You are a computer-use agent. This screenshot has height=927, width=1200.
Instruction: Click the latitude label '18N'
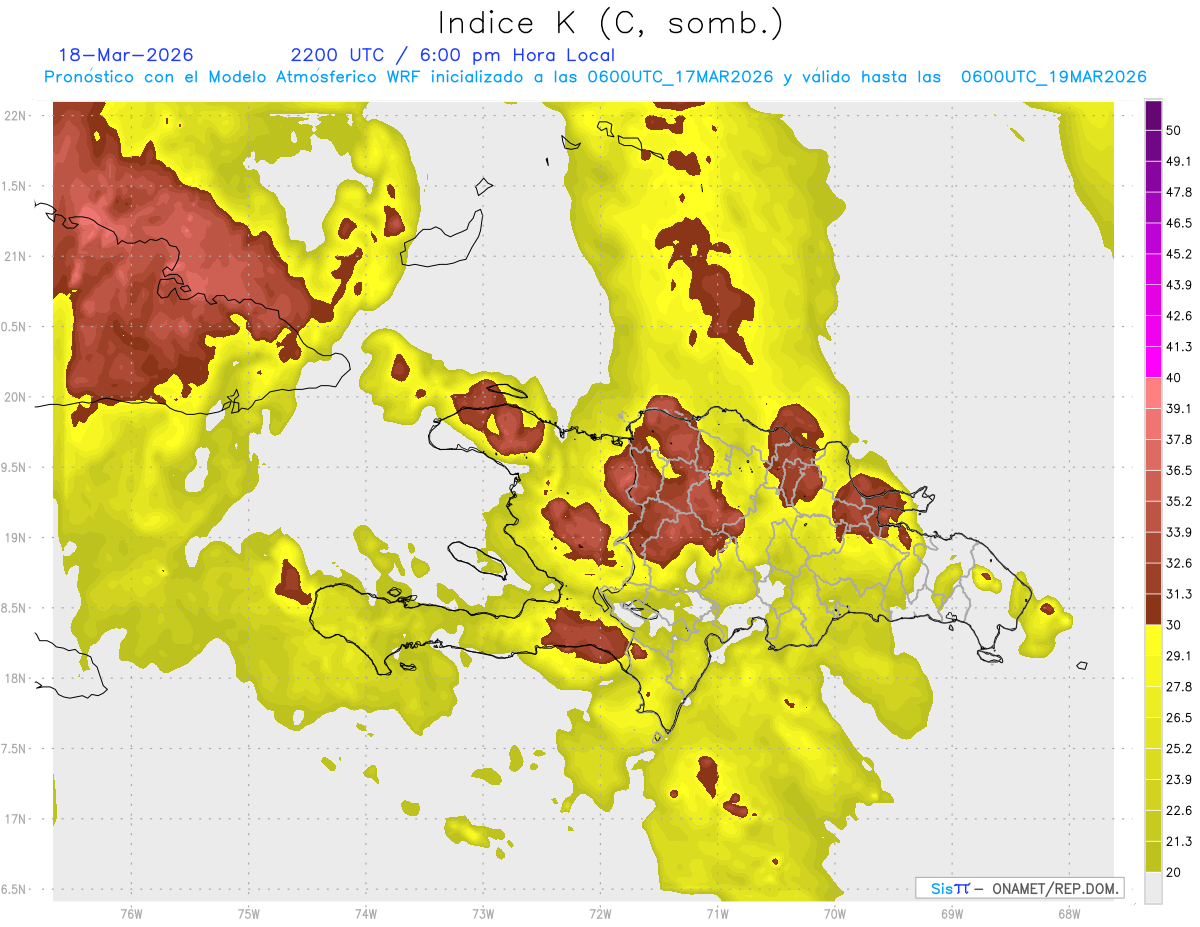pos(15,678)
